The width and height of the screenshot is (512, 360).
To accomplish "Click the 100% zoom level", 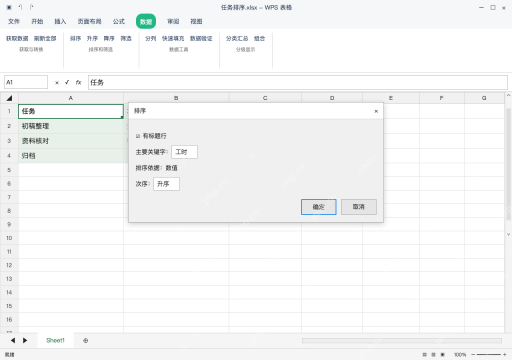I will click(x=460, y=355).
